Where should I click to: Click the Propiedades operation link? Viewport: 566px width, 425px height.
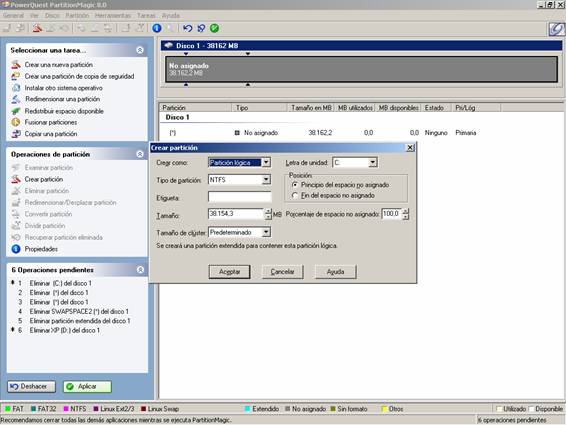(x=41, y=249)
